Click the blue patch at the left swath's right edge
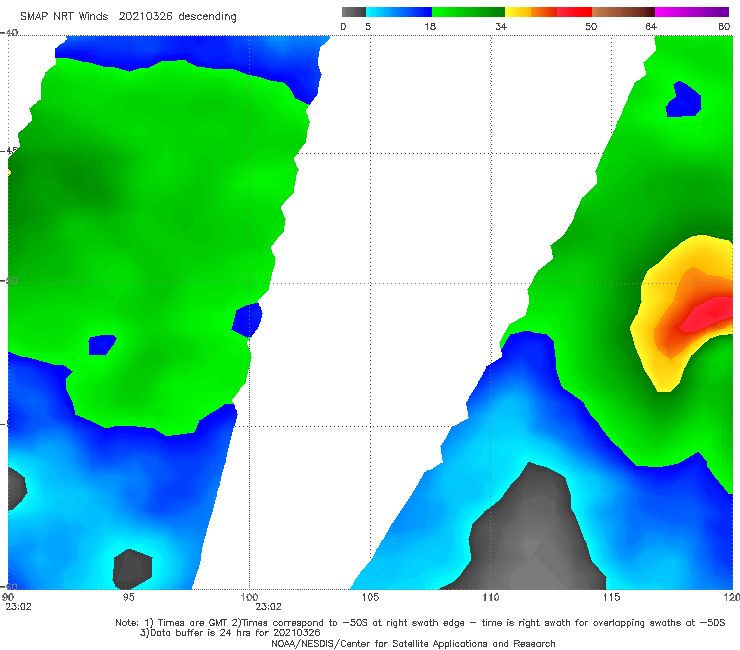 (247, 320)
